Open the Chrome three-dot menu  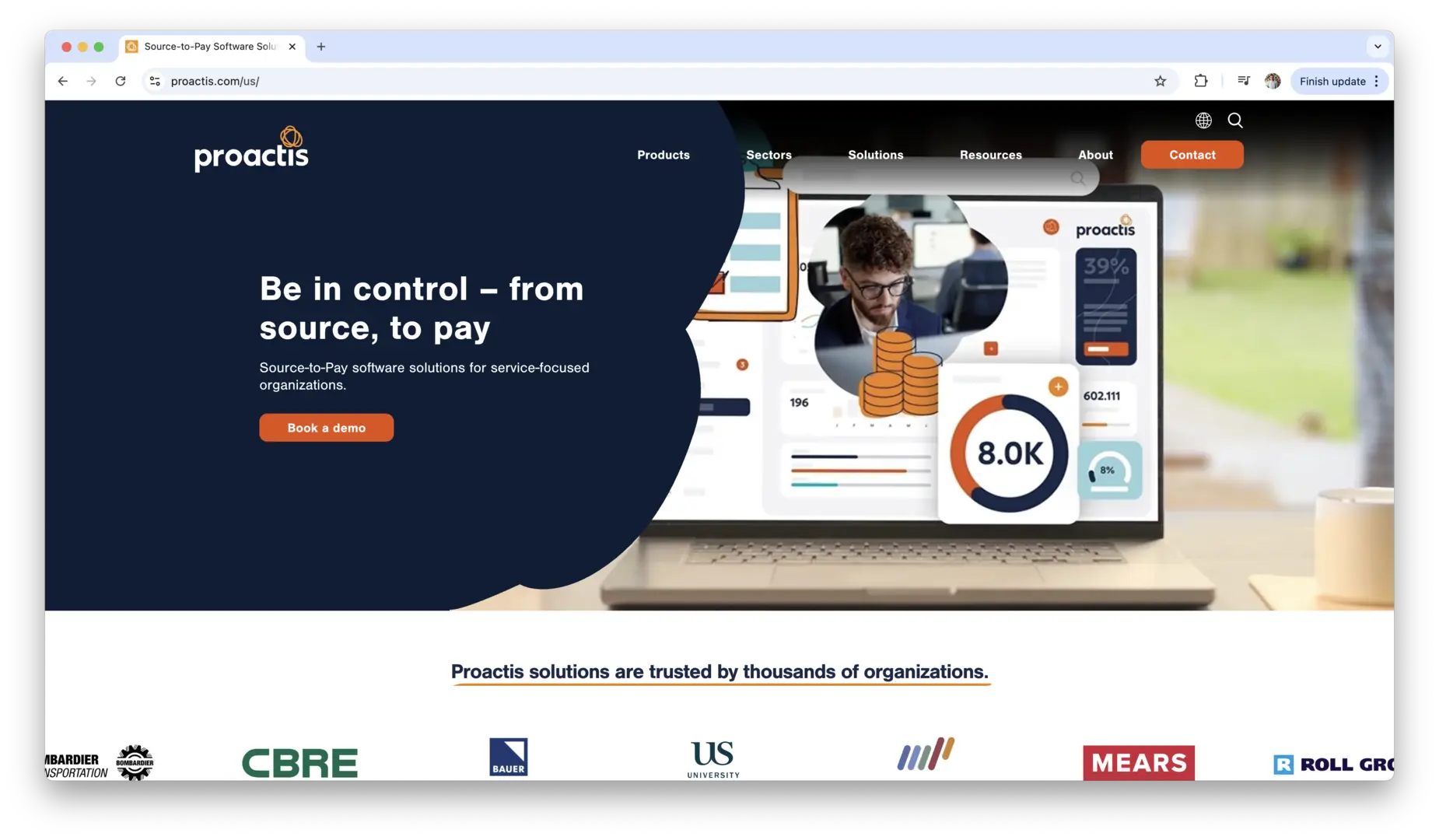tap(1377, 81)
